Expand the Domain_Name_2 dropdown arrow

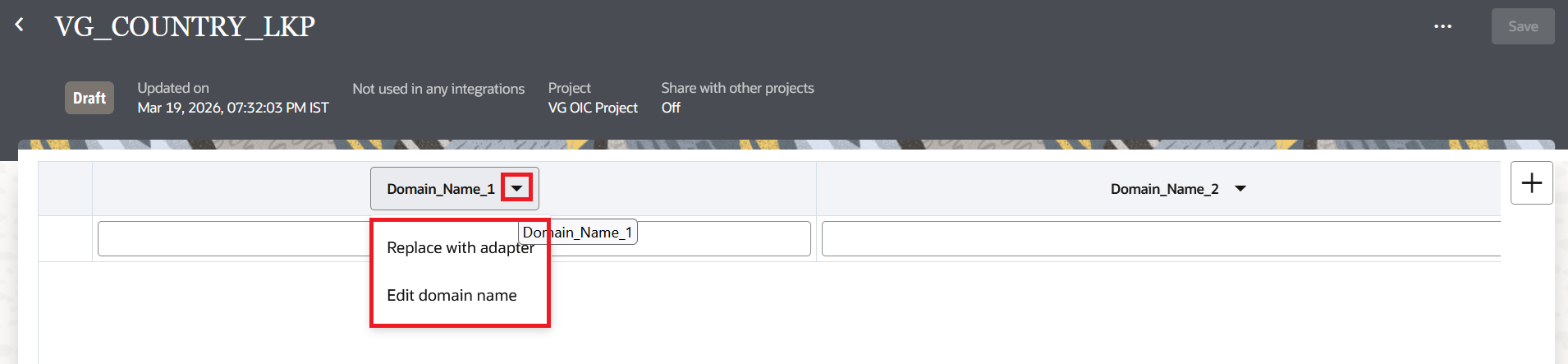point(1240,189)
